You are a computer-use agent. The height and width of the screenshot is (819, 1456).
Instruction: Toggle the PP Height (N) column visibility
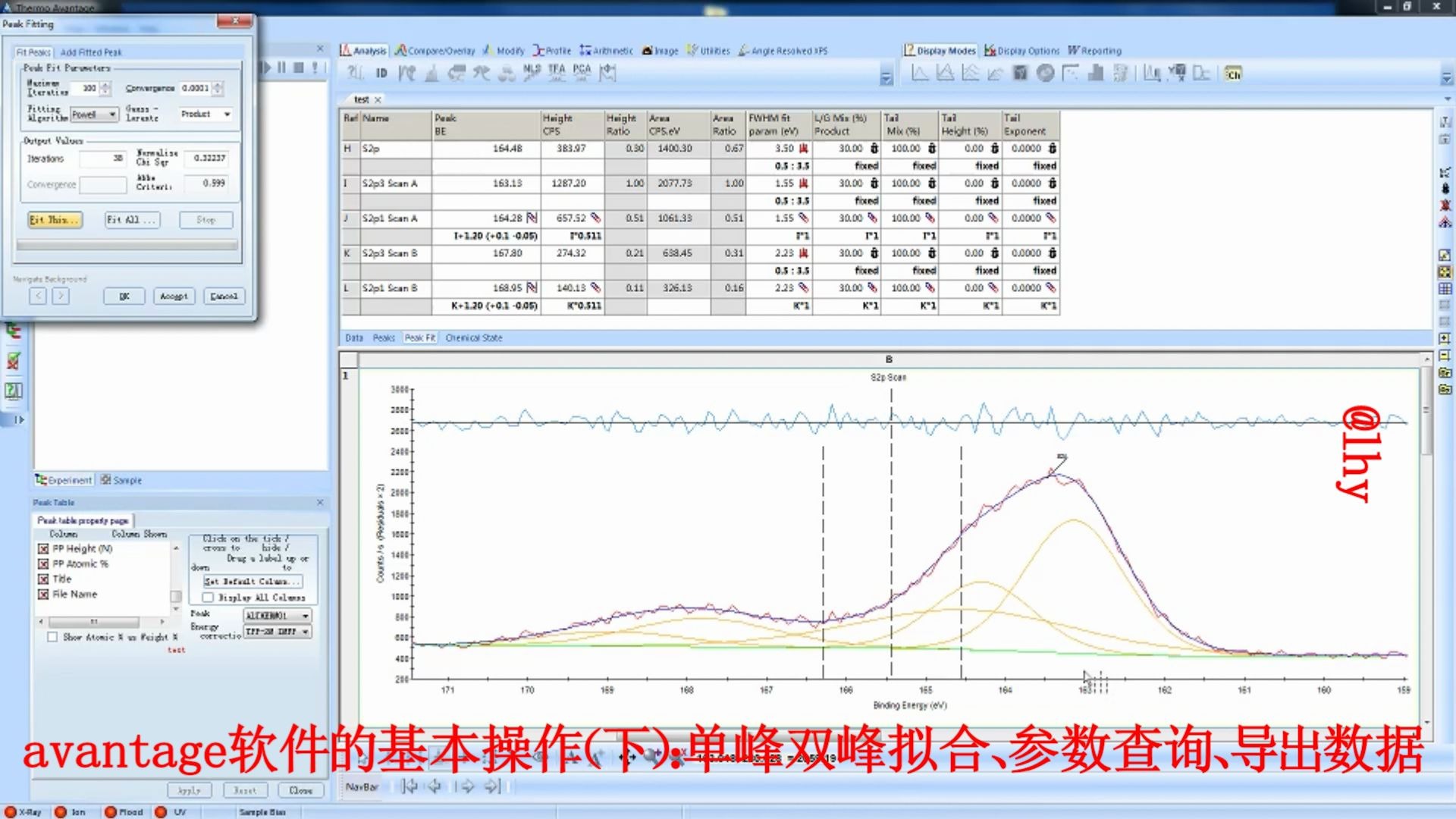pyautogui.click(x=43, y=549)
